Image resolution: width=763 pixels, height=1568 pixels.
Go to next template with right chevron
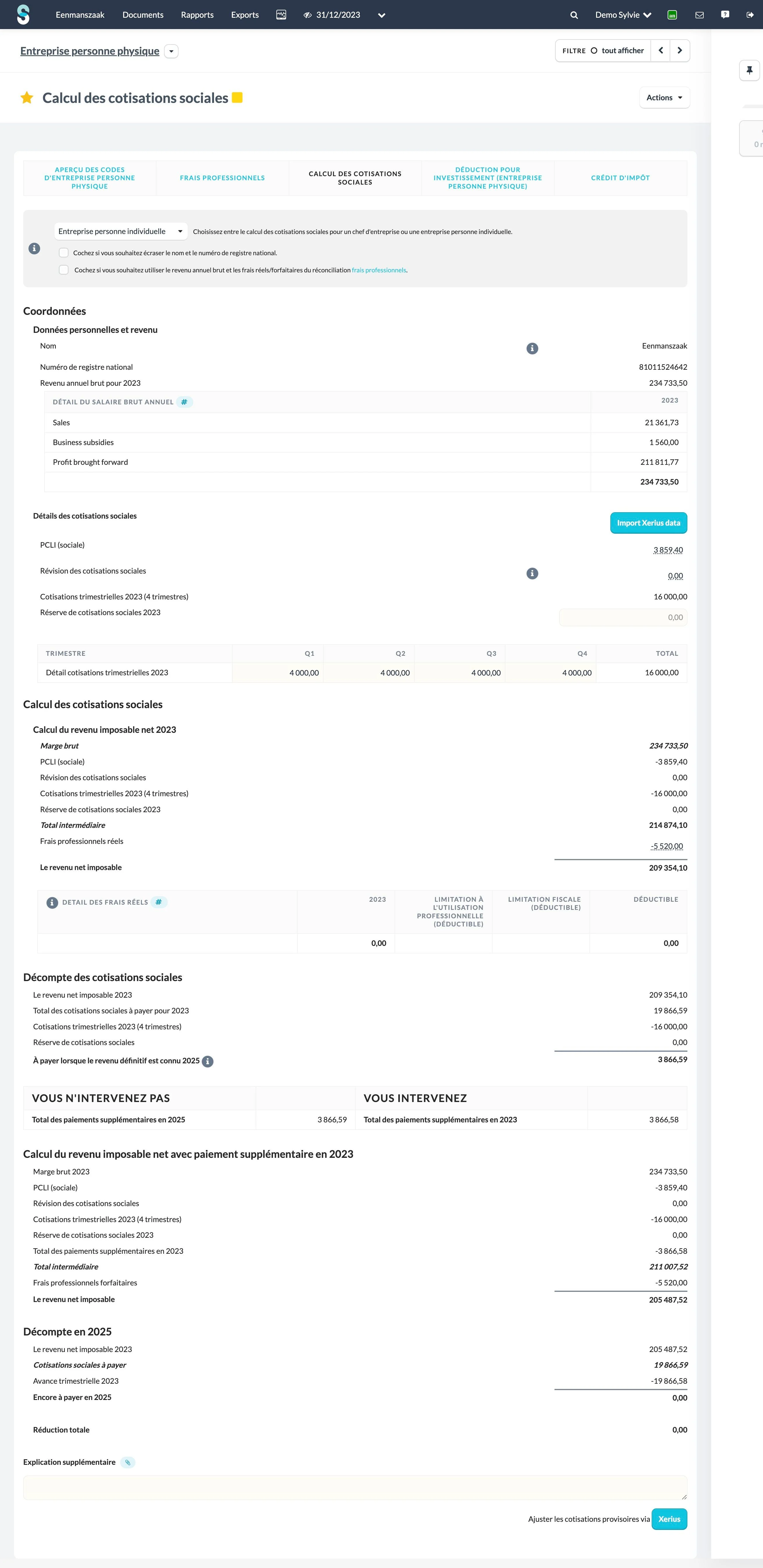[x=680, y=51]
